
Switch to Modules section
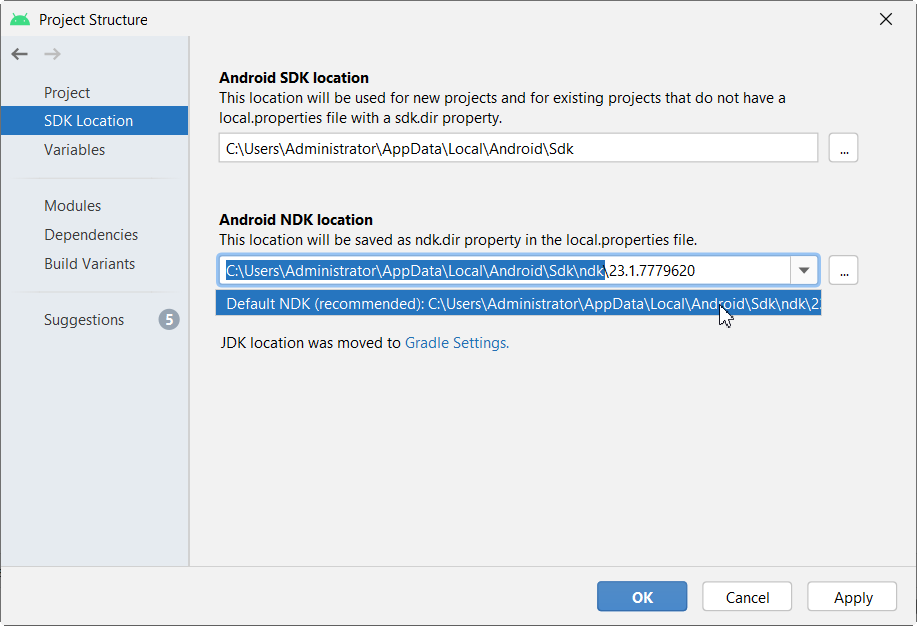click(73, 206)
